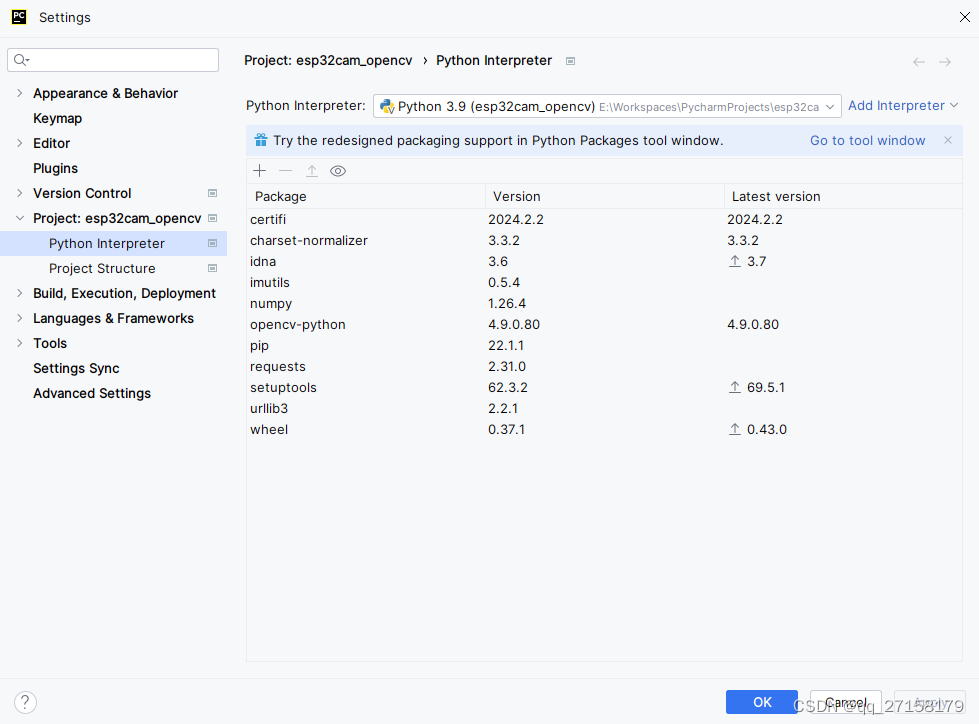This screenshot has height=724, width=979.
Task: Collapse Project: esp32cam_opencv section
Action: [x=19, y=218]
